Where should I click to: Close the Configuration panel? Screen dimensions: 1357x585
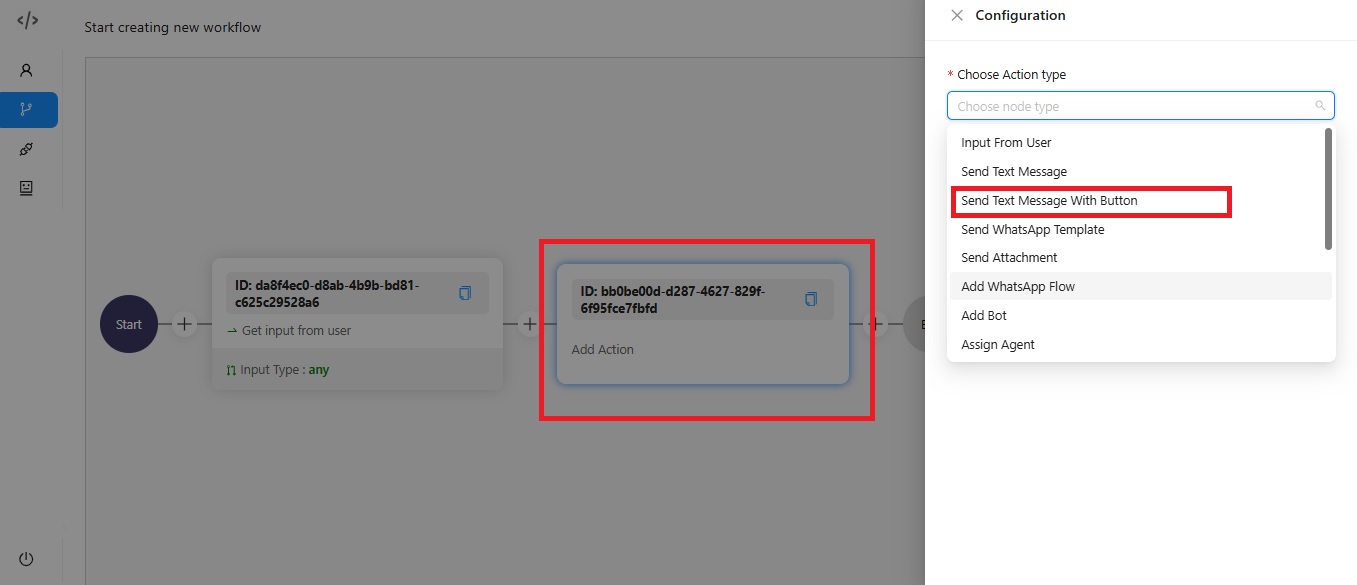pyautogui.click(x=957, y=15)
